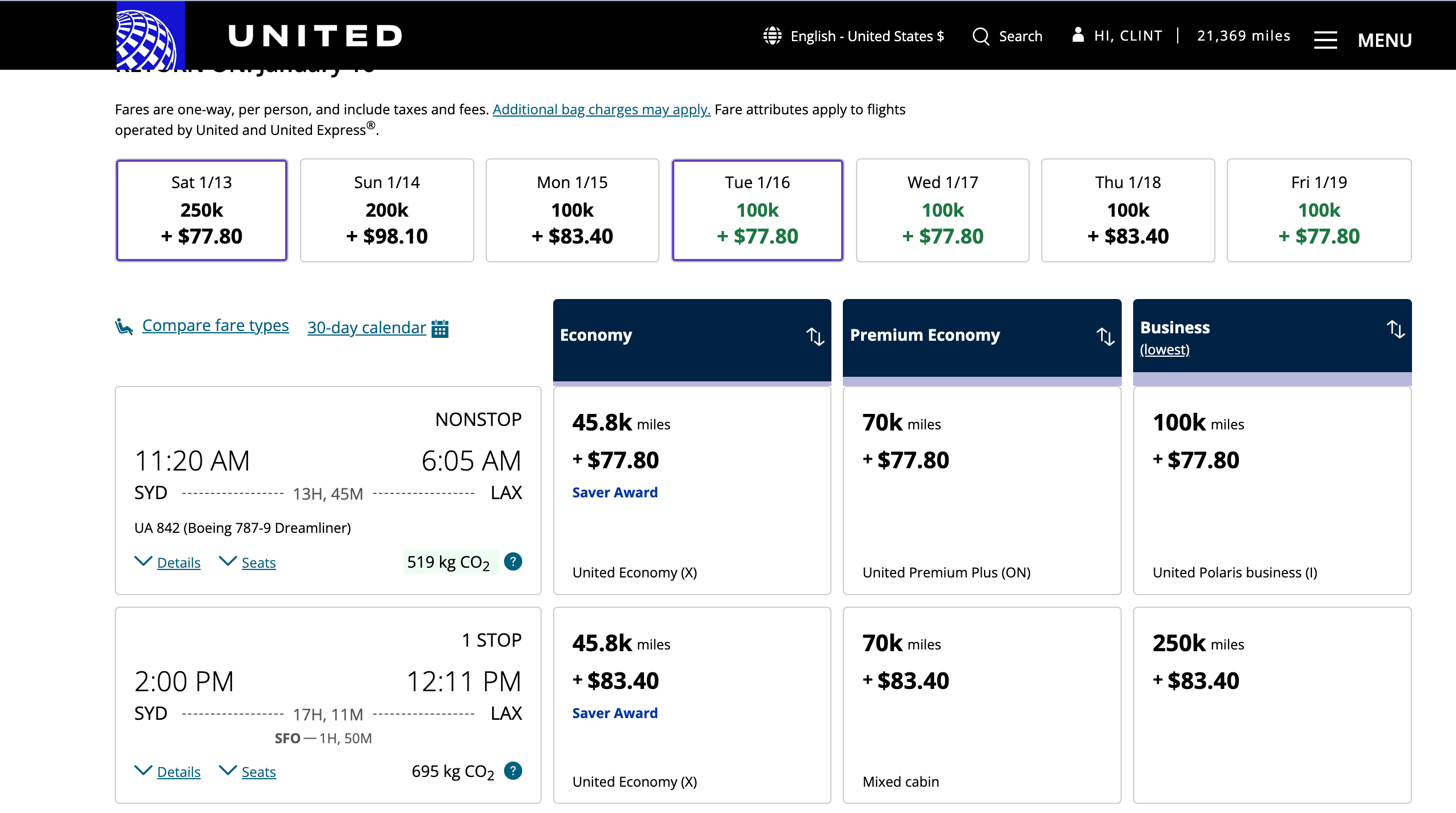The width and height of the screenshot is (1456, 813).
Task: Select the Wed 1/17 date tab
Action: [x=942, y=210]
